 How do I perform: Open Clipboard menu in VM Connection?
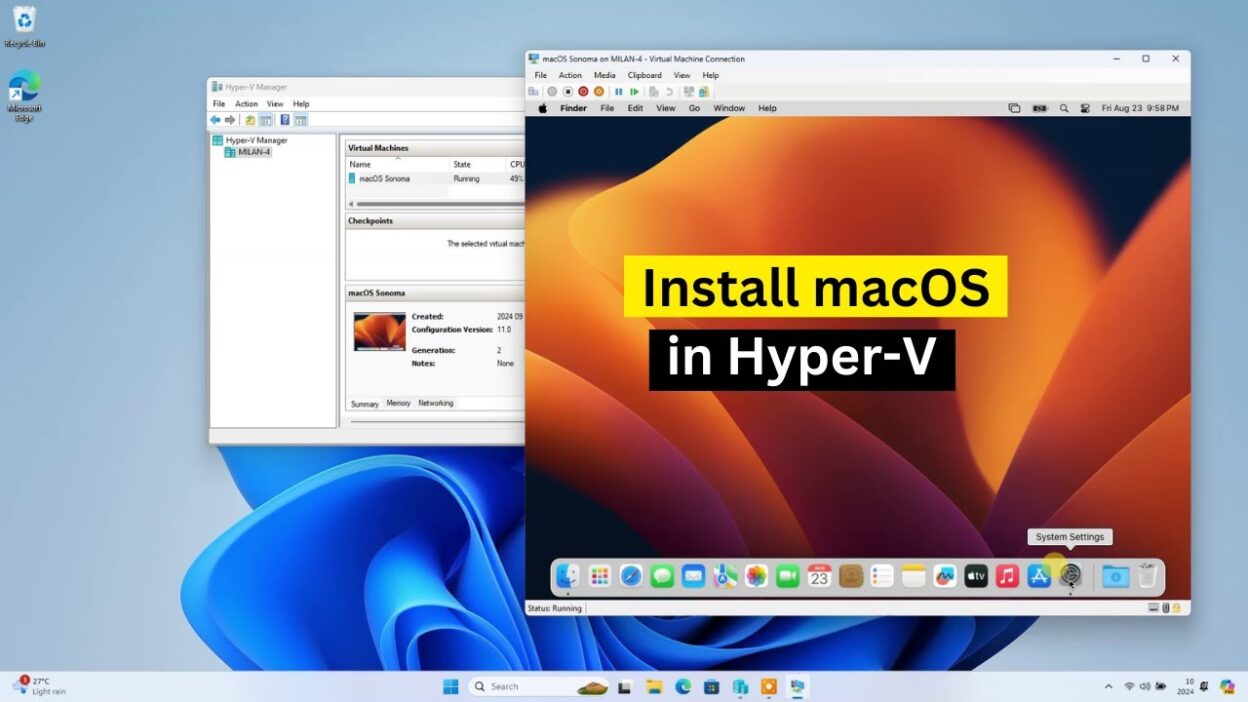tap(644, 75)
